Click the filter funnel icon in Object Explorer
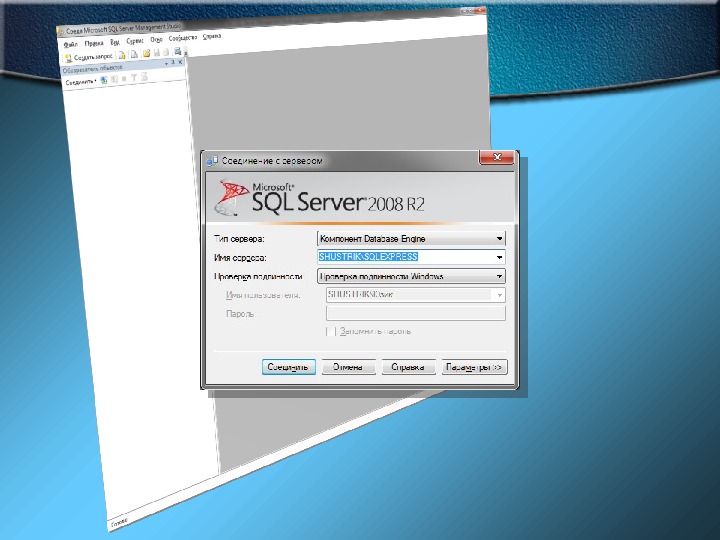Viewport: 720px width, 540px height. pyautogui.click(x=134, y=78)
